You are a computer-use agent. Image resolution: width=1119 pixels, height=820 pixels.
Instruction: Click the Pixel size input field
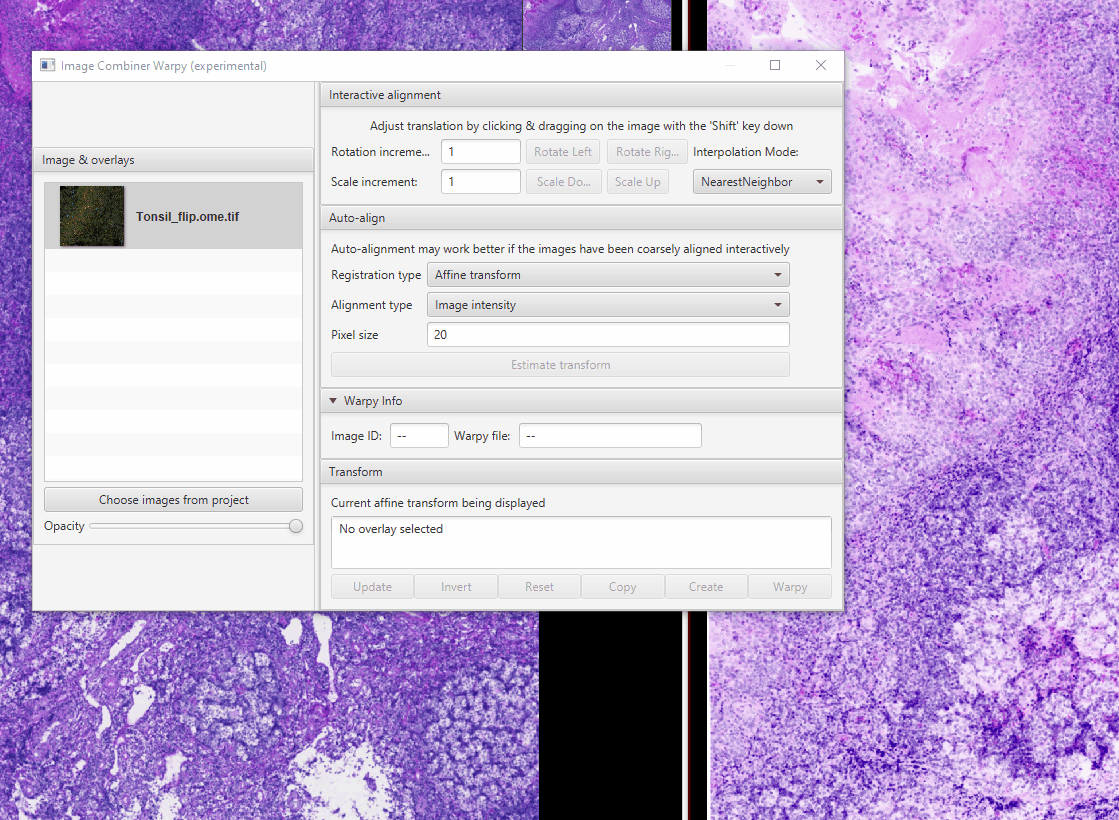[608, 335]
